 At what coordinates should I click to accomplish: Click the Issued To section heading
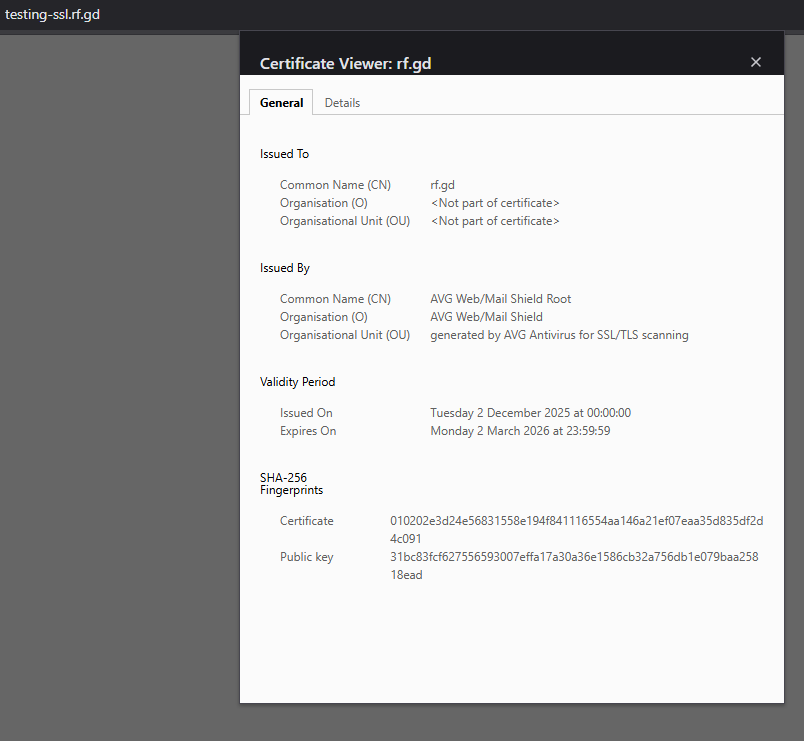click(284, 154)
